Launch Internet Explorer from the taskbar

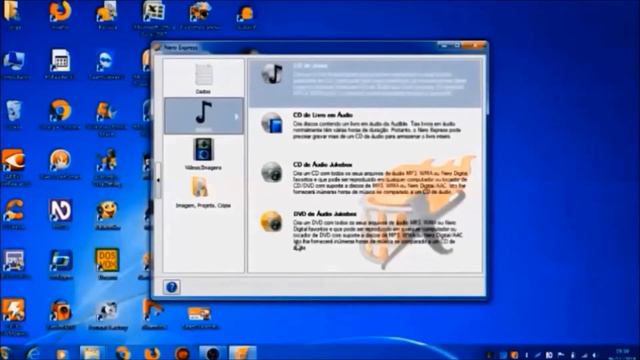[33, 353]
